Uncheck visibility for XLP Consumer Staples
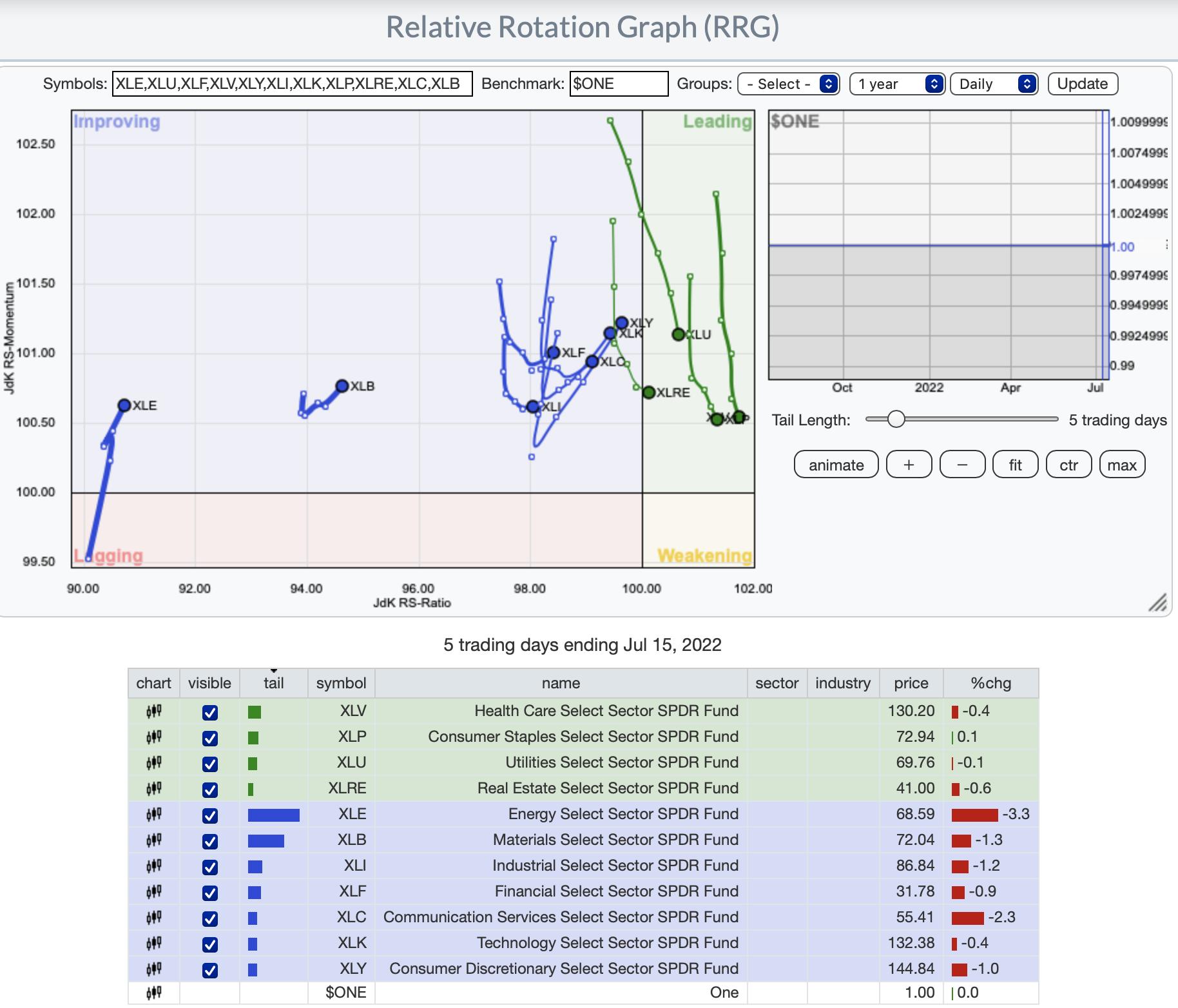Viewport: 1178px width, 1008px height. click(x=209, y=738)
